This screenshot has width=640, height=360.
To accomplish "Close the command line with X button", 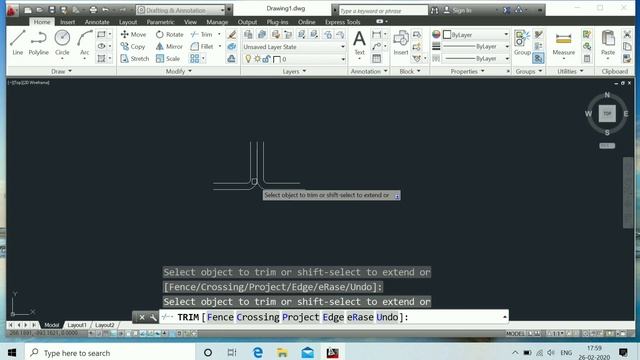I will tap(142, 317).
